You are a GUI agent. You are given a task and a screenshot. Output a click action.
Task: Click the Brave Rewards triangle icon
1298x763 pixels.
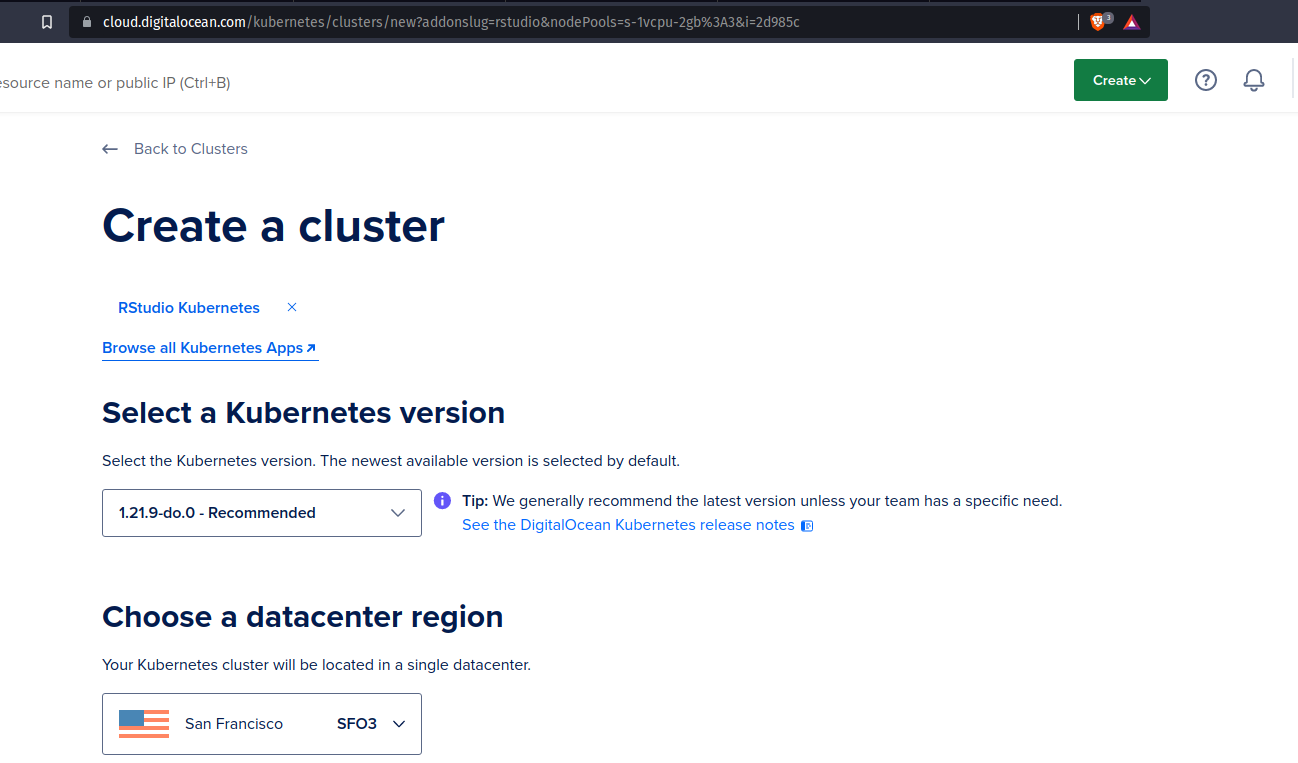click(x=1131, y=22)
